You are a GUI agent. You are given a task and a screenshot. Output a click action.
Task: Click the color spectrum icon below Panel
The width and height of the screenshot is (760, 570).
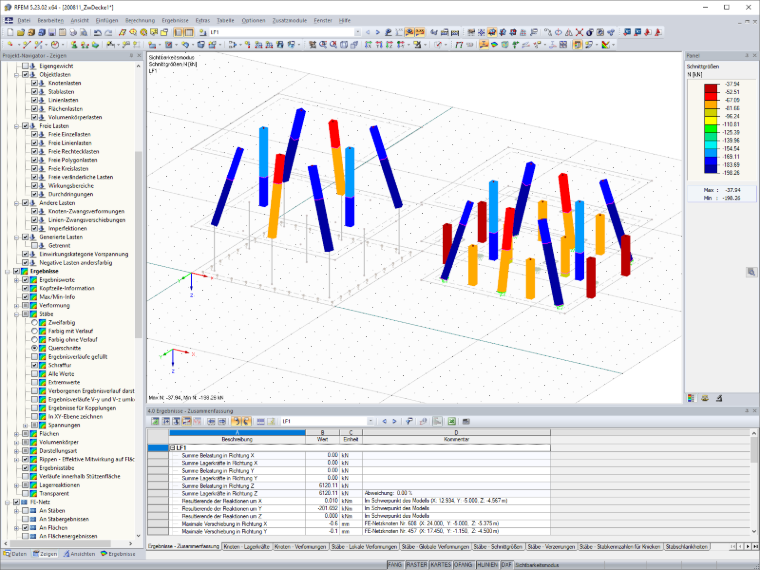coord(691,398)
